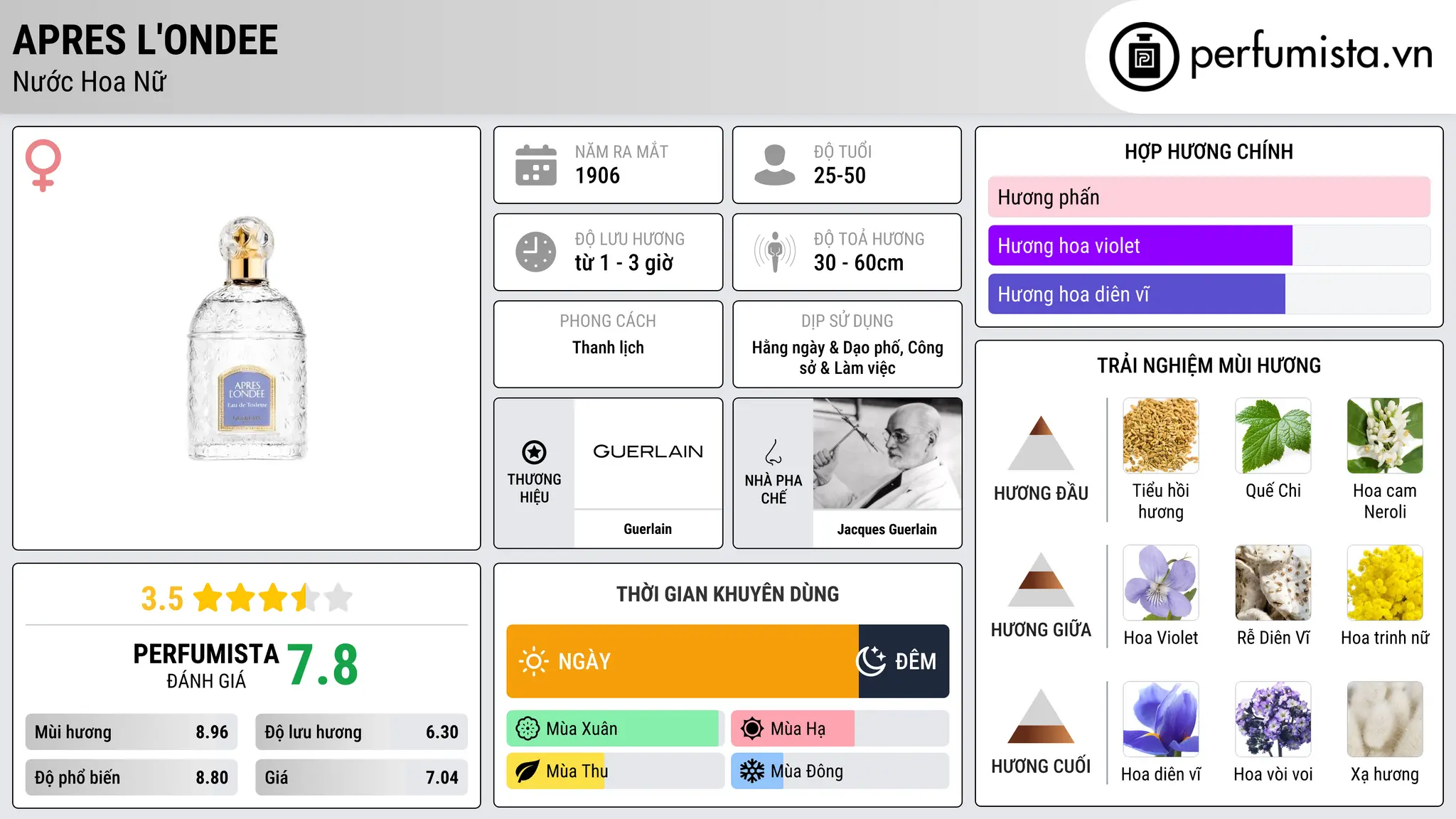Open the Apres L'Ondee bottle image
Screen dimensions: 1456x819
click(x=247, y=339)
